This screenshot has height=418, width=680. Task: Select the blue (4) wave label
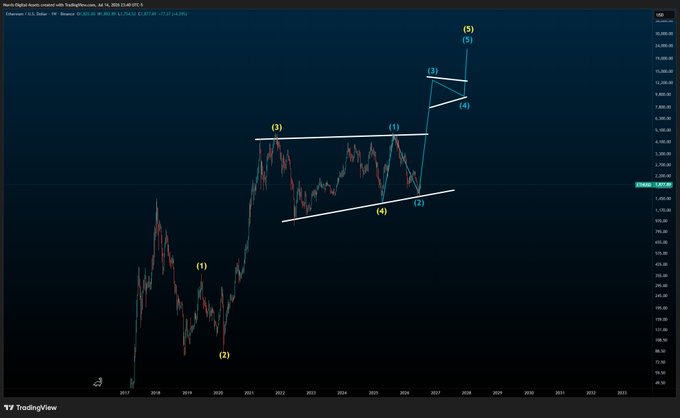464,105
